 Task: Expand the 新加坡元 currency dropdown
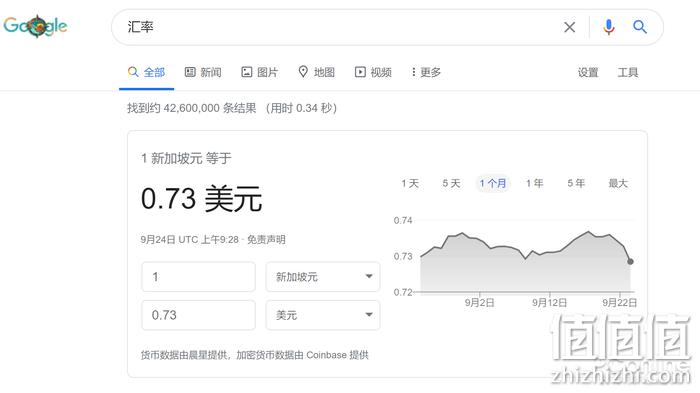point(323,277)
